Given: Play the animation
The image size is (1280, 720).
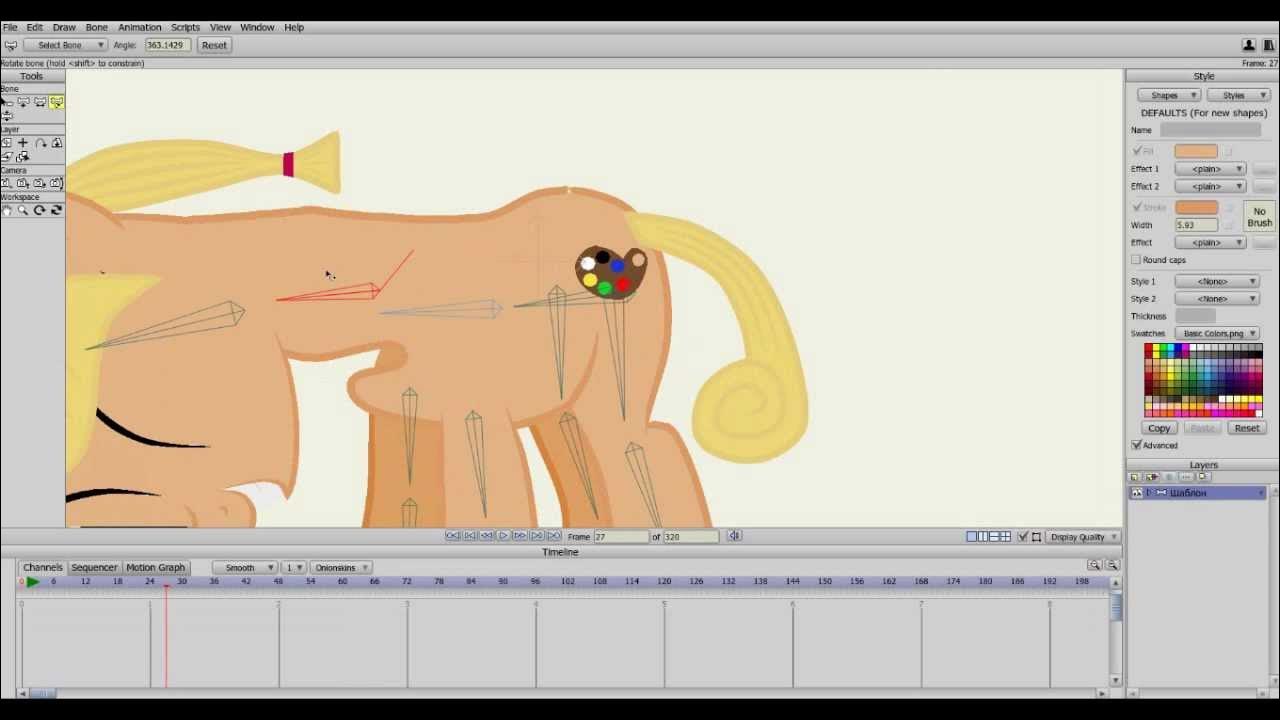Looking at the screenshot, I should (x=503, y=536).
